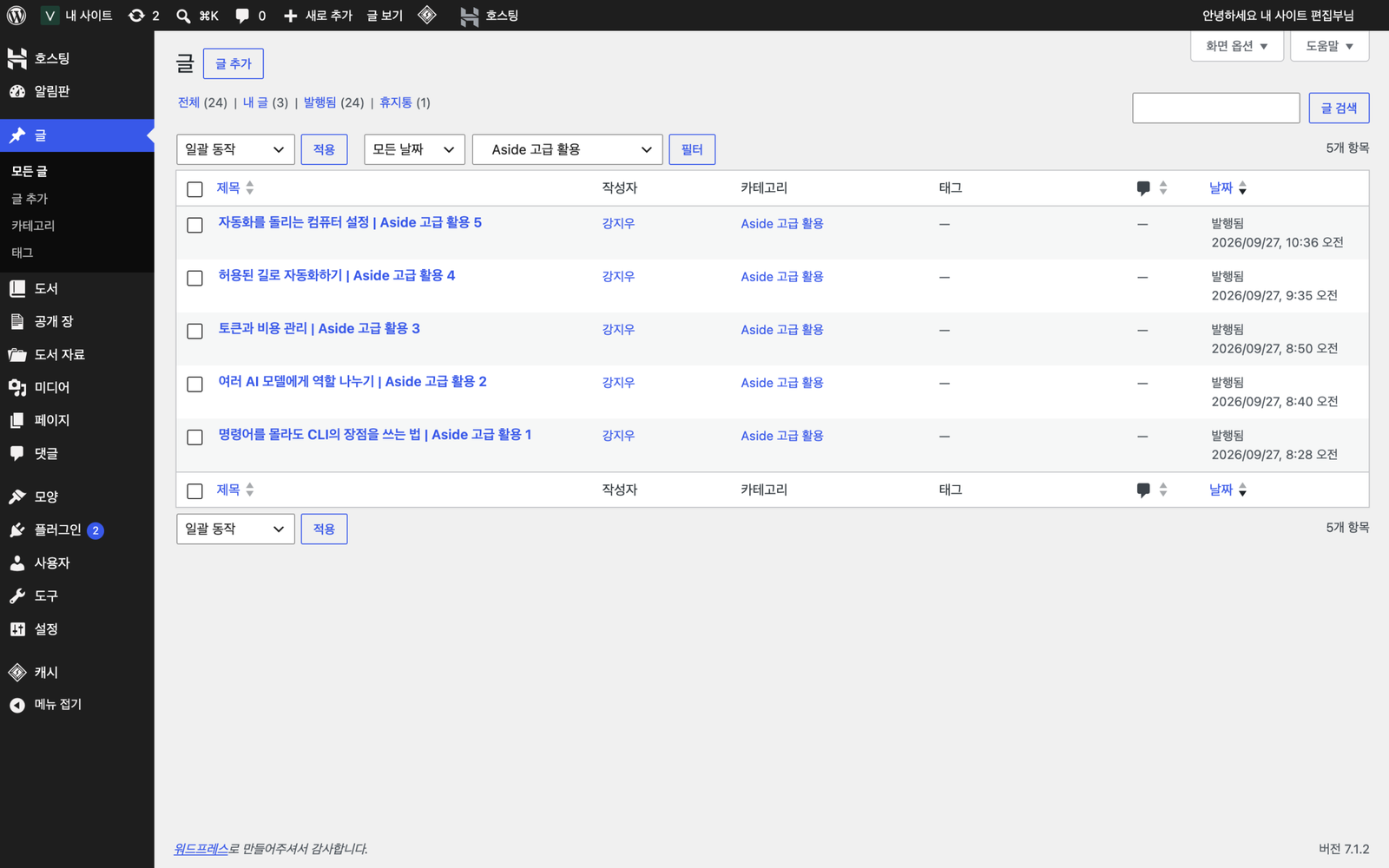Viewport: 1389px width, 868px height.
Task: Show 휴지통 trashed posts
Action: (396, 102)
